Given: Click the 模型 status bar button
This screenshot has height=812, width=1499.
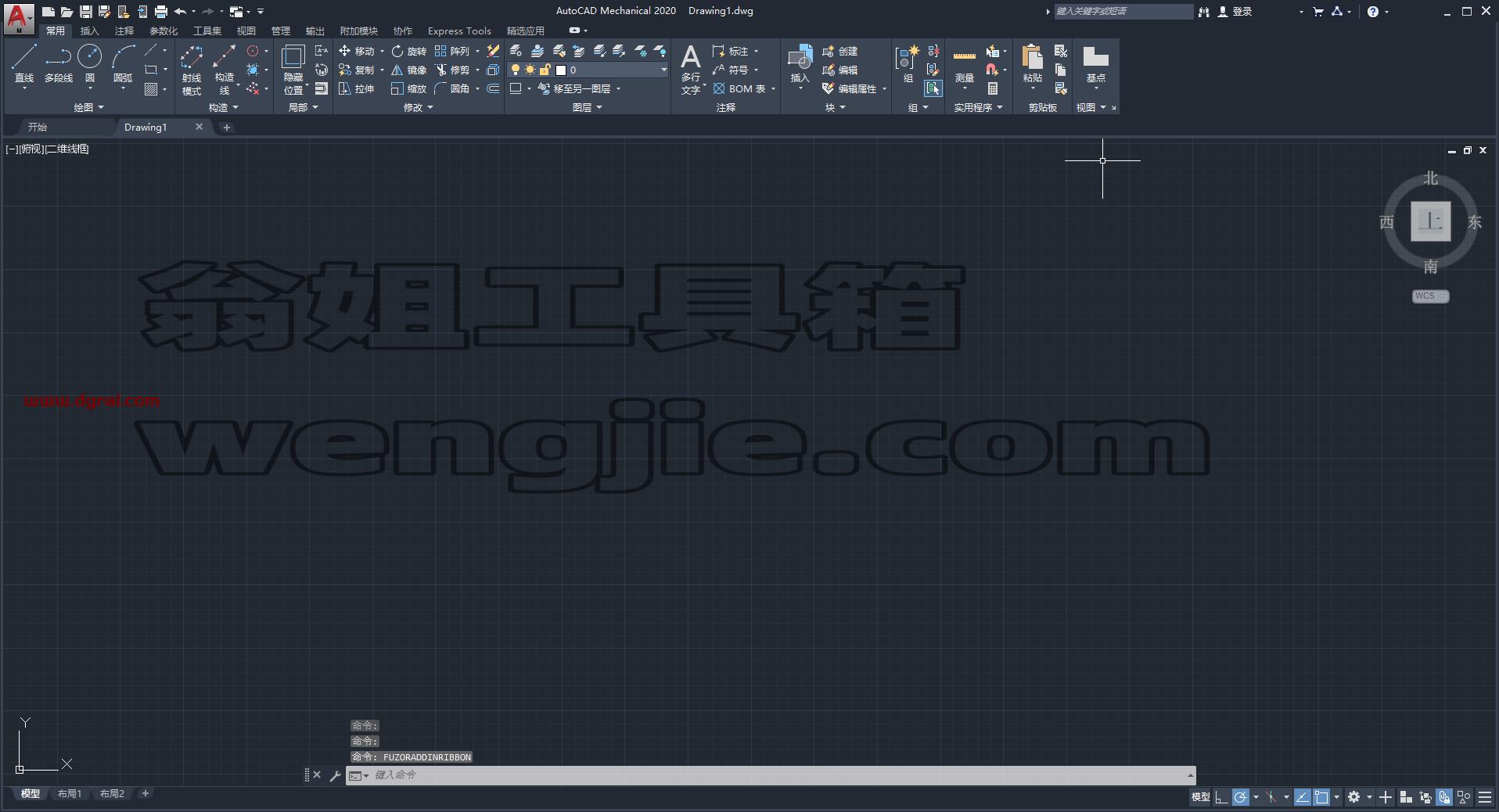Looking at the screenshot, I should (1200, 797).
